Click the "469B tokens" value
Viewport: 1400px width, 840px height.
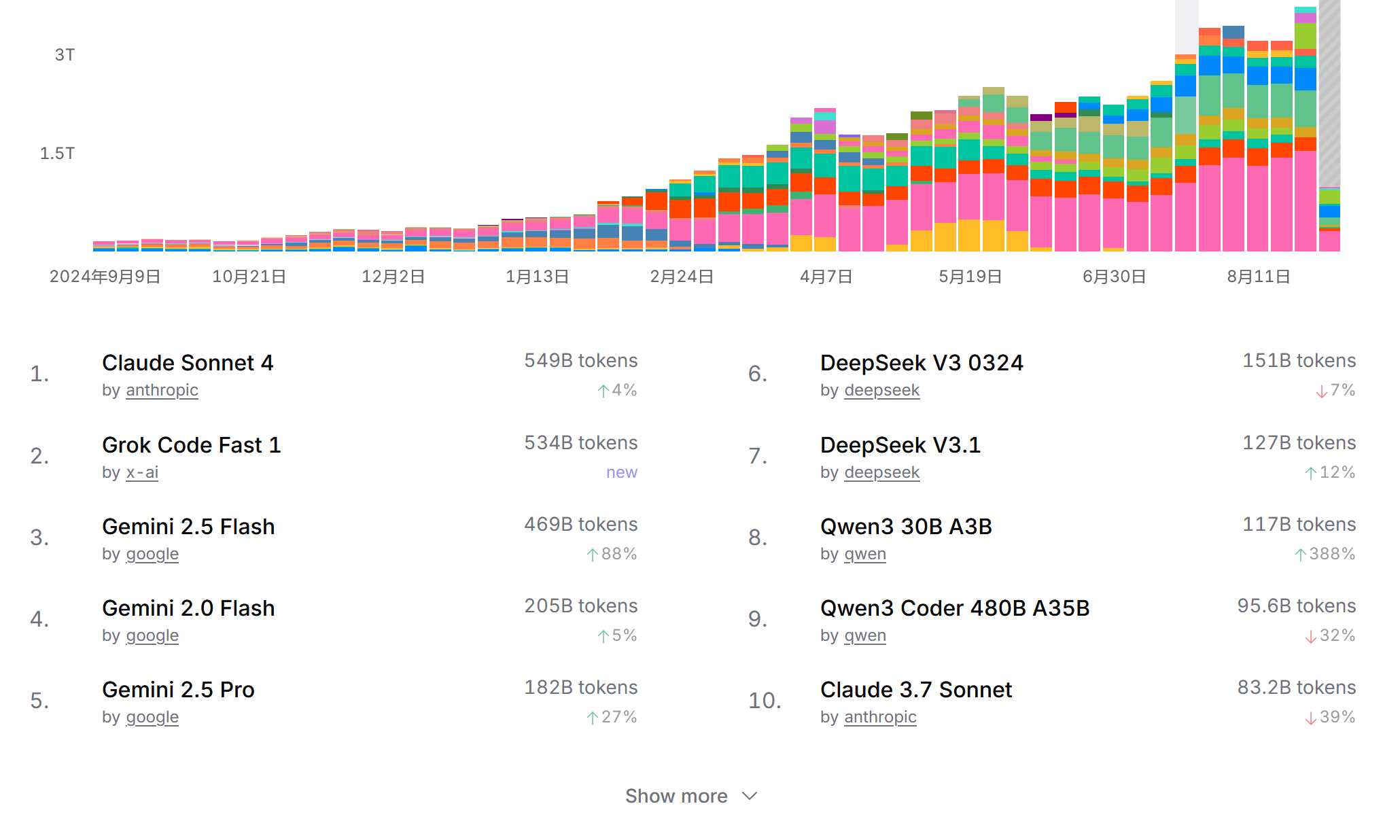click(581, 525)
